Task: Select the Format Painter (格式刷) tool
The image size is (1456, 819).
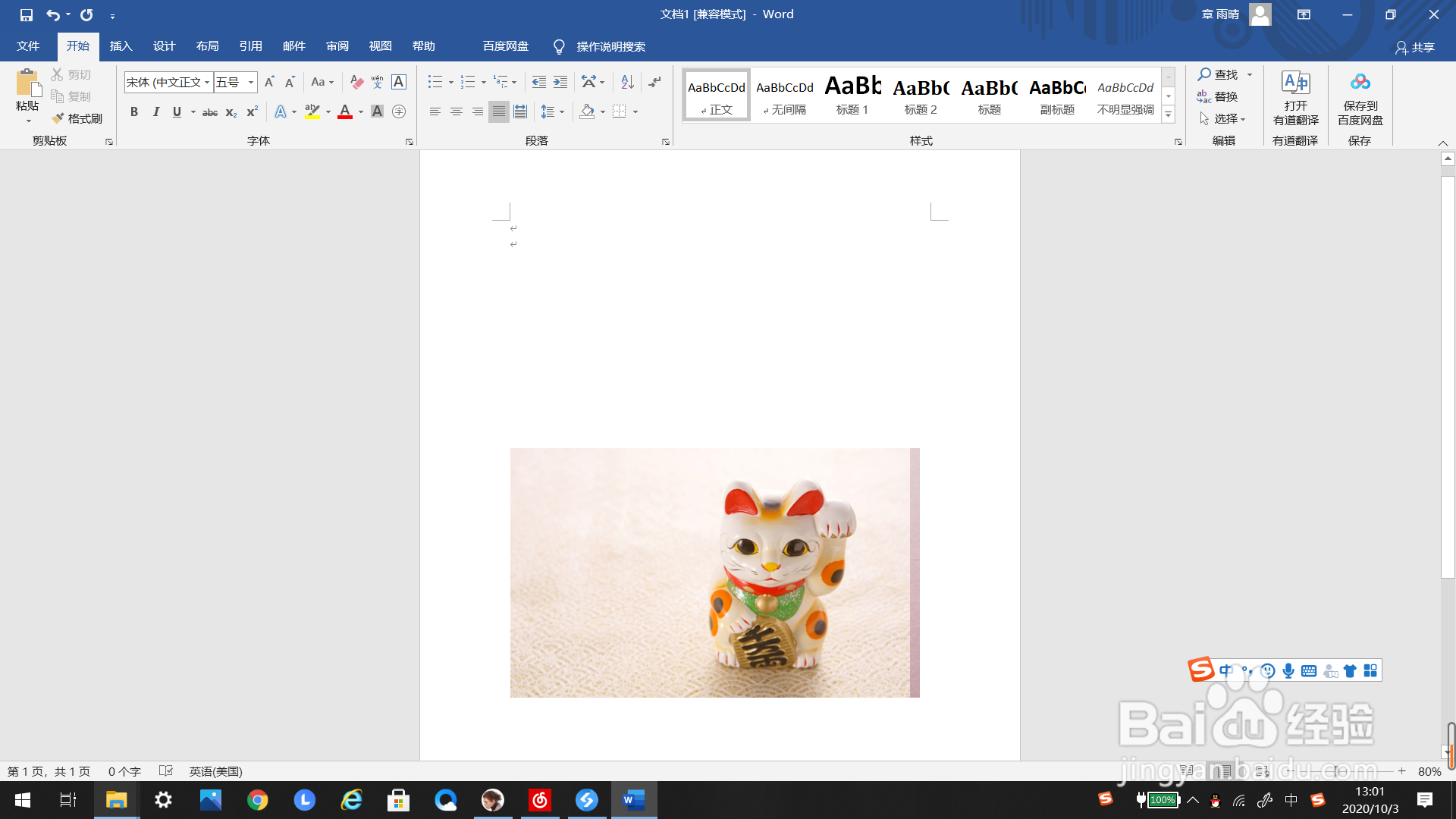Action: tap(77, 118)
